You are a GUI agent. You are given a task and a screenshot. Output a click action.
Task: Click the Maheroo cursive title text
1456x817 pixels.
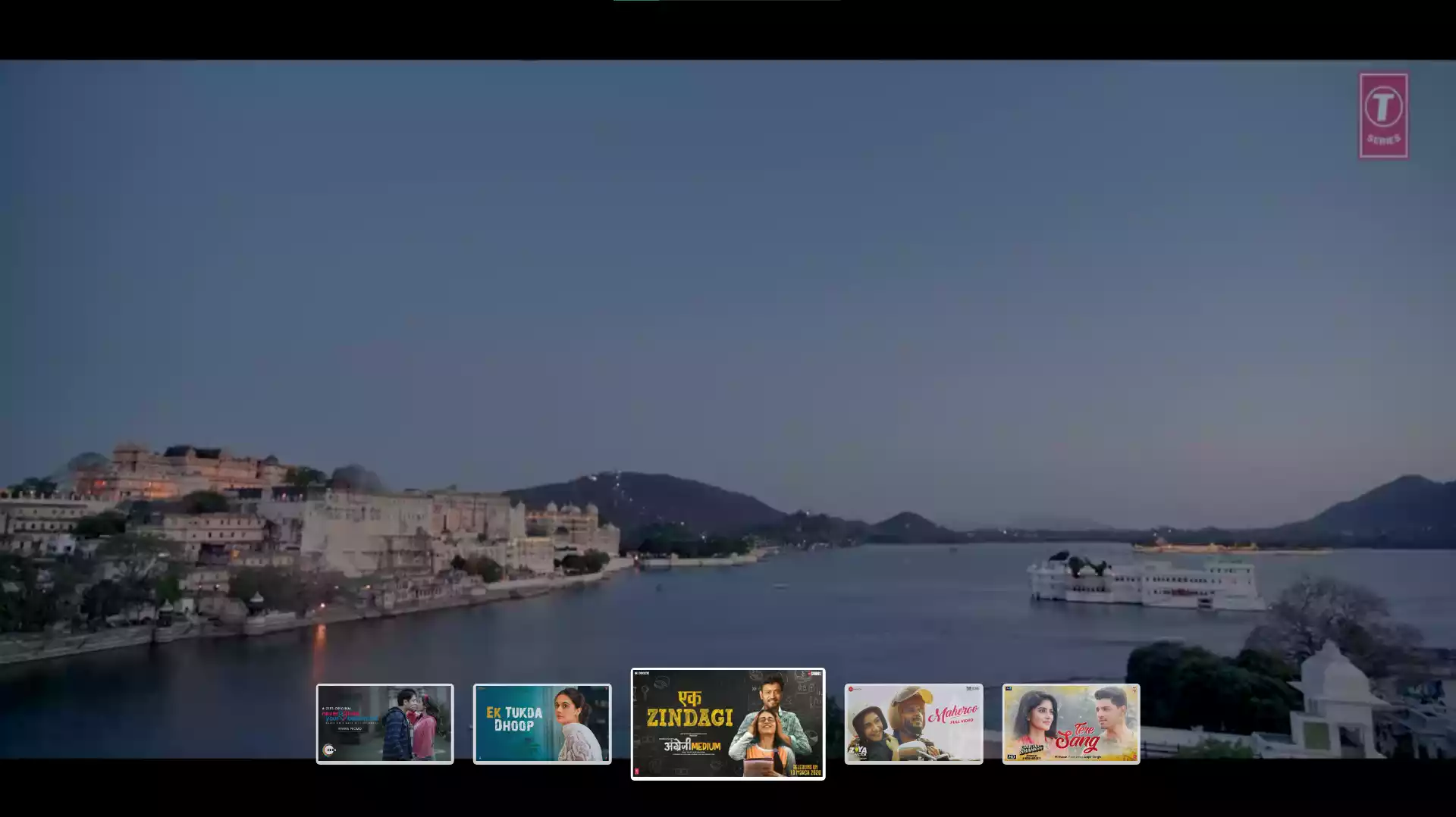tap(955, 714)
